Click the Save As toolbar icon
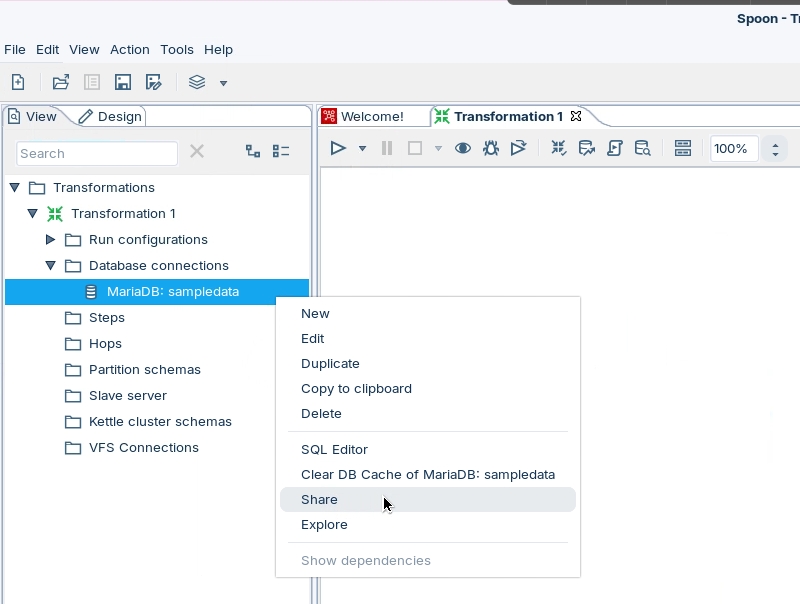This screenshot has height=604, width=800. (153, 83)
